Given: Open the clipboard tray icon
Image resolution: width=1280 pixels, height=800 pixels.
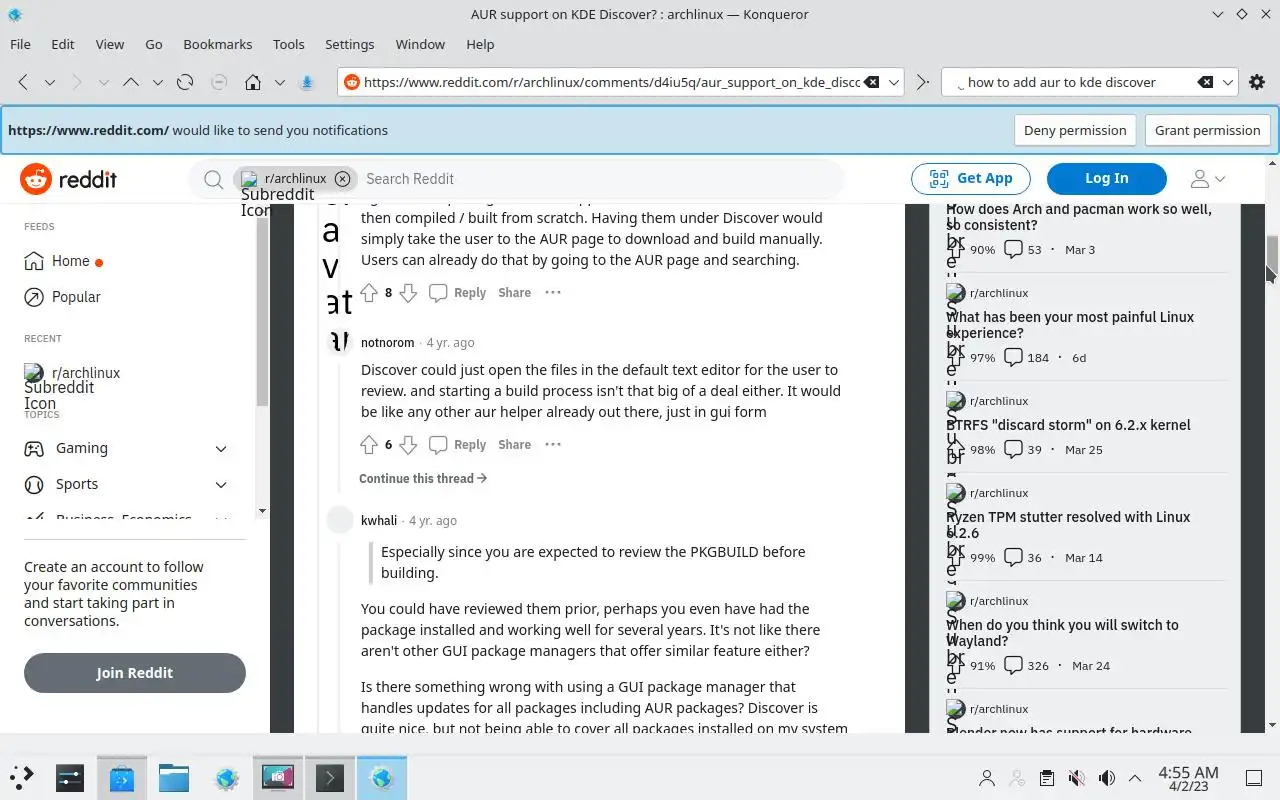Looking at the screenshot, I should [x=1046, y=777].
